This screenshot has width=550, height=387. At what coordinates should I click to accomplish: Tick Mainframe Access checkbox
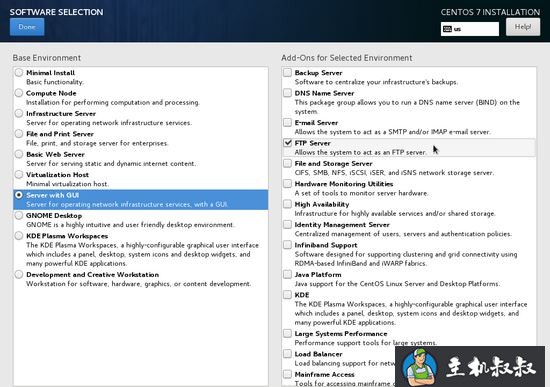pyautogui.click(x=288, y=374)
